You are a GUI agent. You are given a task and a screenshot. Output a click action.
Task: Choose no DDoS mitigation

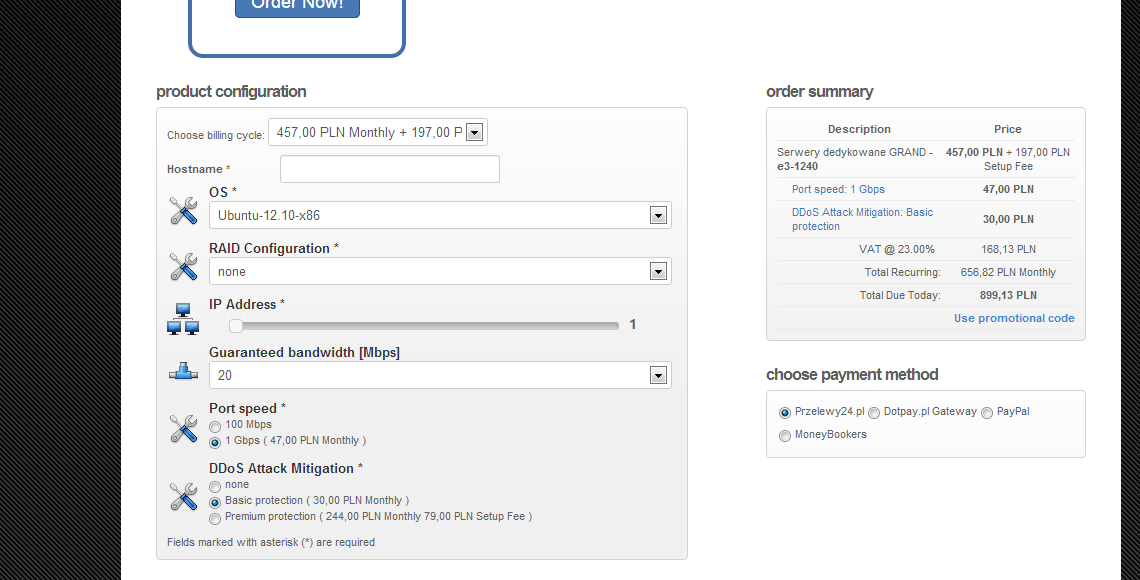[x=215, y=487]
